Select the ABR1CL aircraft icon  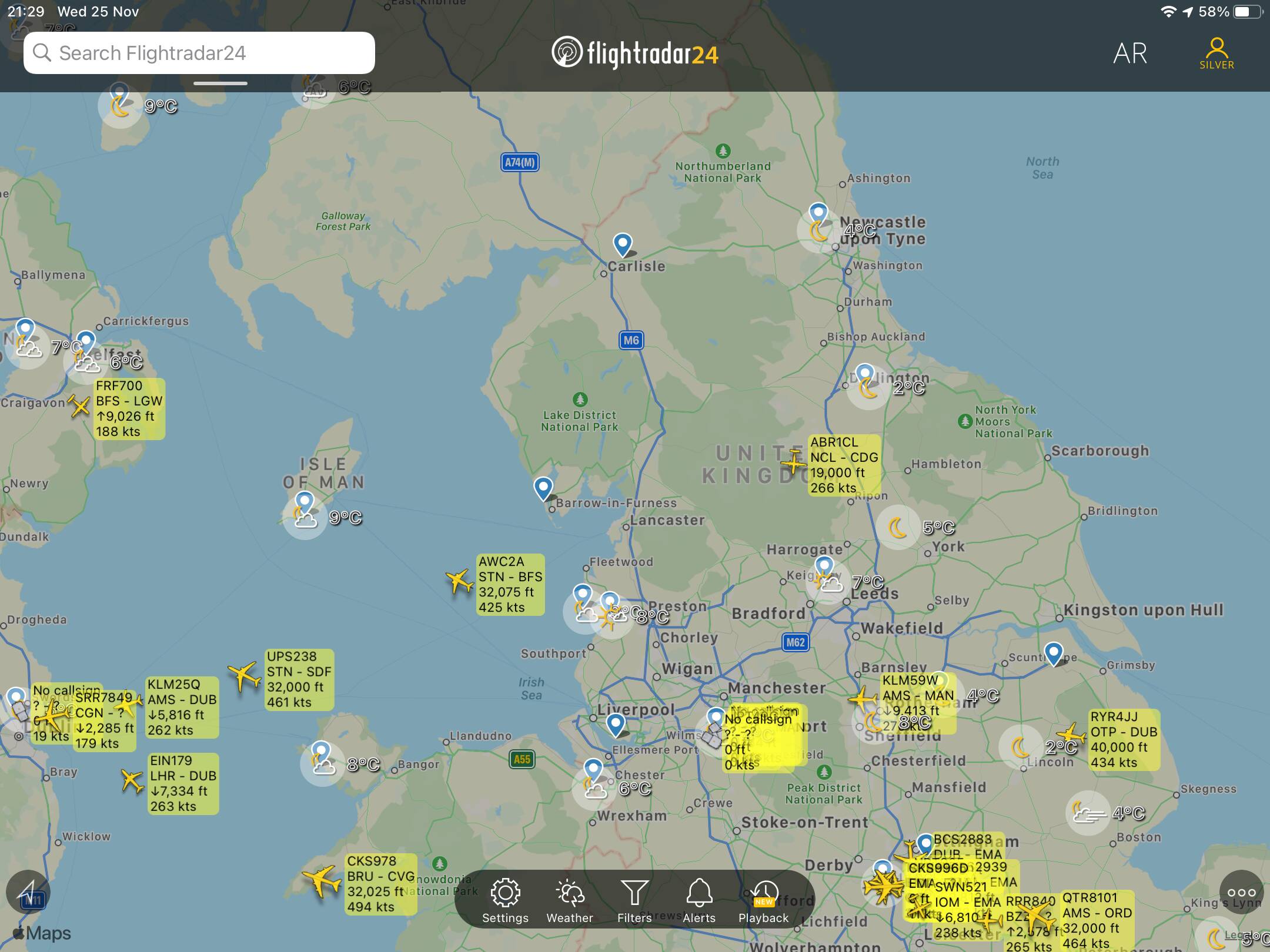[x=794, y=463]
